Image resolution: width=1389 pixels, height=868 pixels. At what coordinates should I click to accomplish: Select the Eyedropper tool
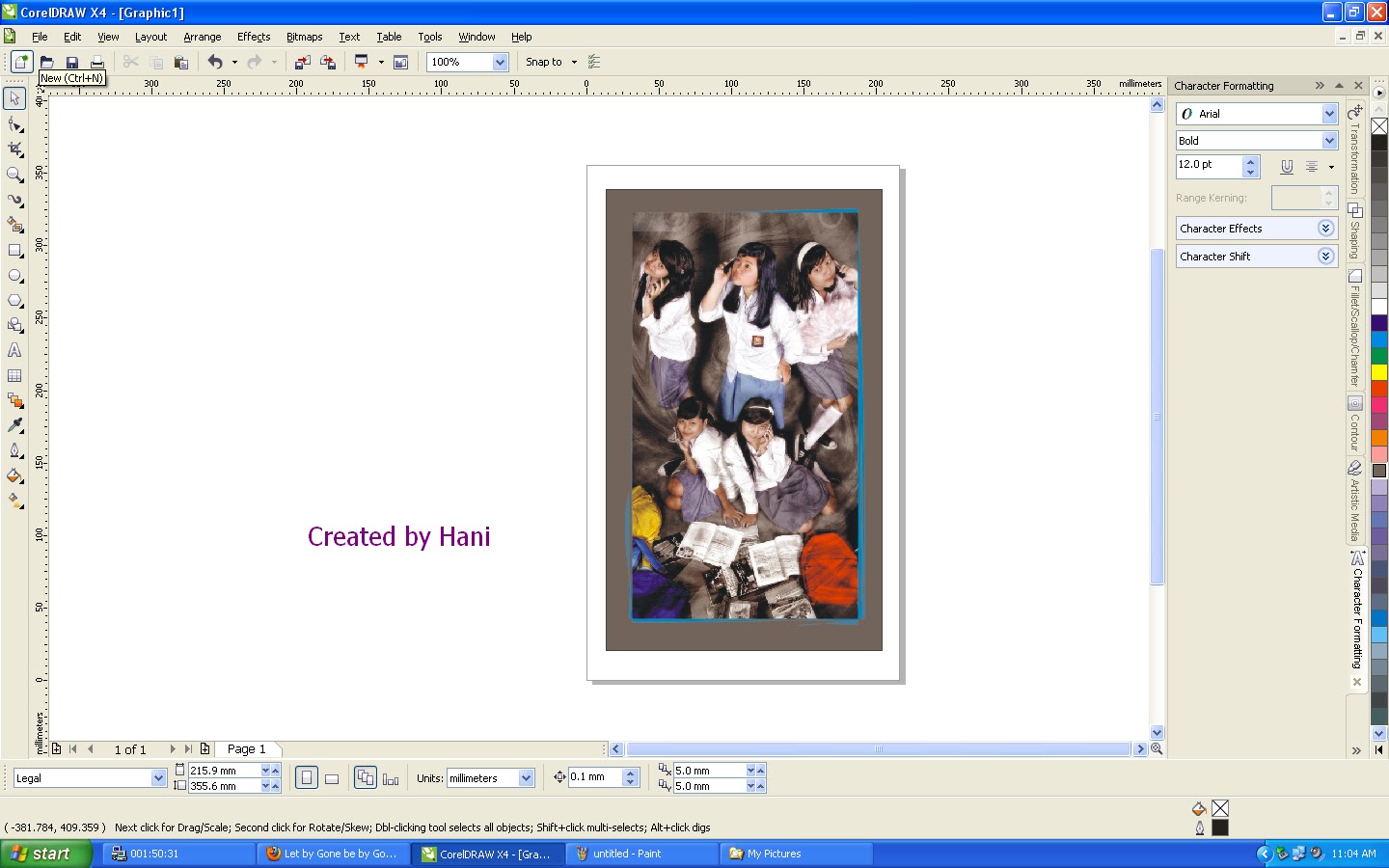[14, 425]
